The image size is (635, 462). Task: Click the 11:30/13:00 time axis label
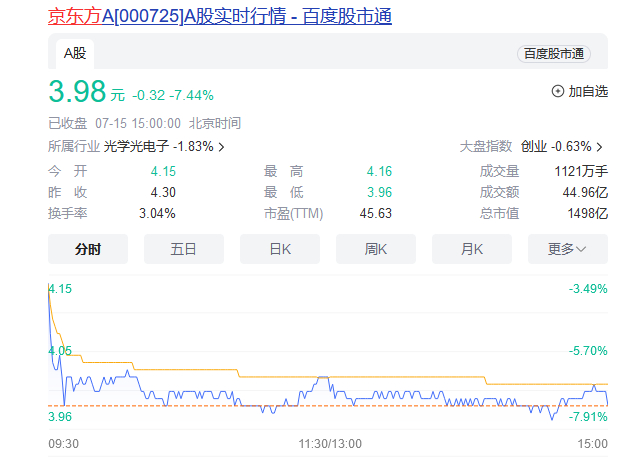pos(330,444)
